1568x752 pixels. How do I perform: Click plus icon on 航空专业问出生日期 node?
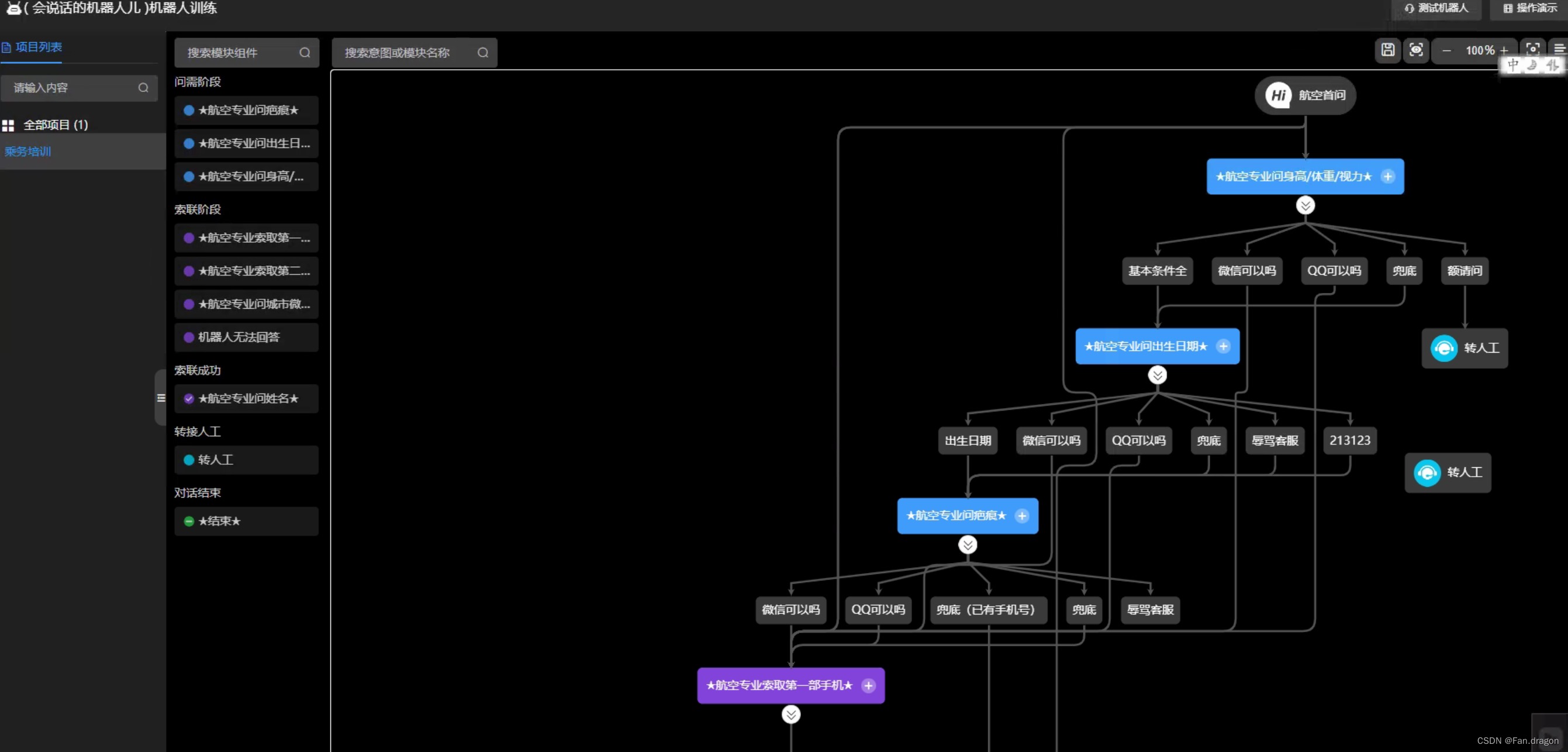(x=1223, y=346)
